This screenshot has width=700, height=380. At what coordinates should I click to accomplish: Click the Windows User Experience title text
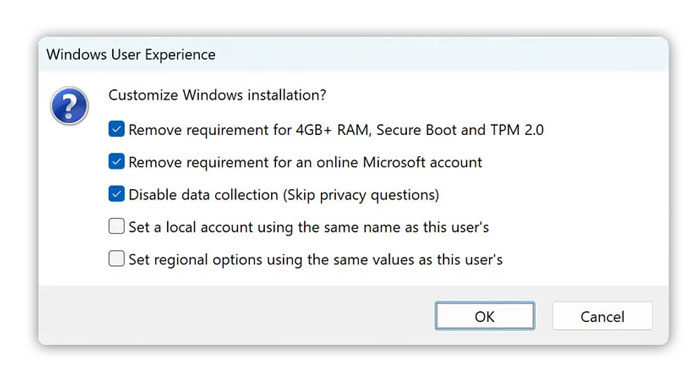click(x=131, y=54)
